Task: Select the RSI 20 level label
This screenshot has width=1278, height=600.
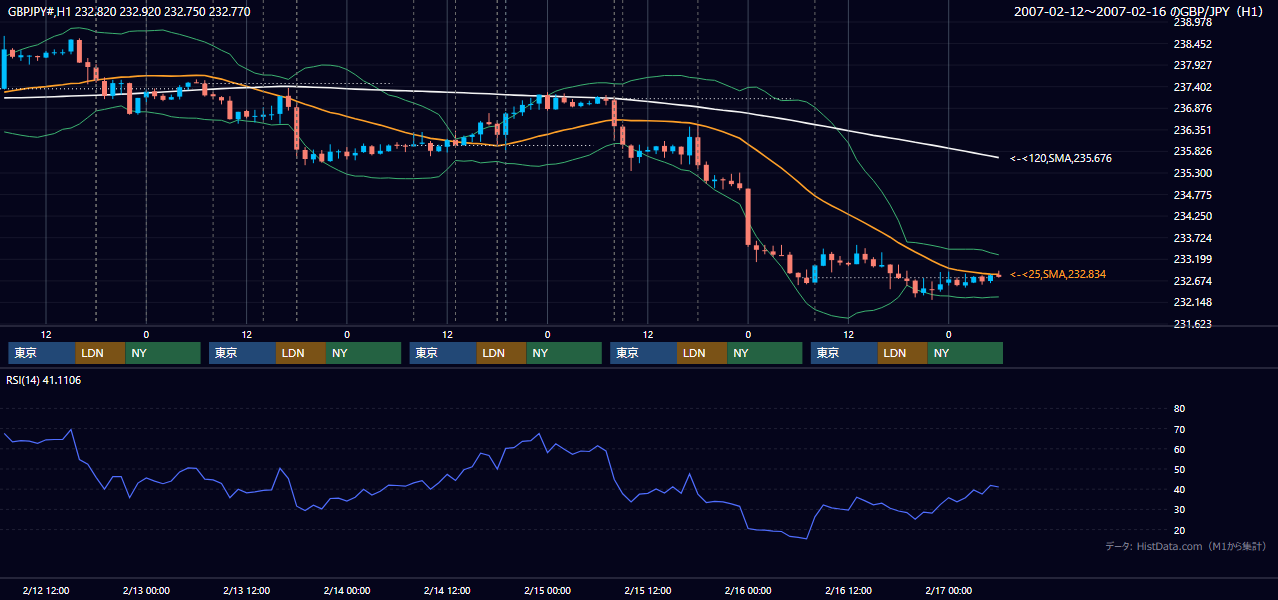Action: coord(1179,530)
